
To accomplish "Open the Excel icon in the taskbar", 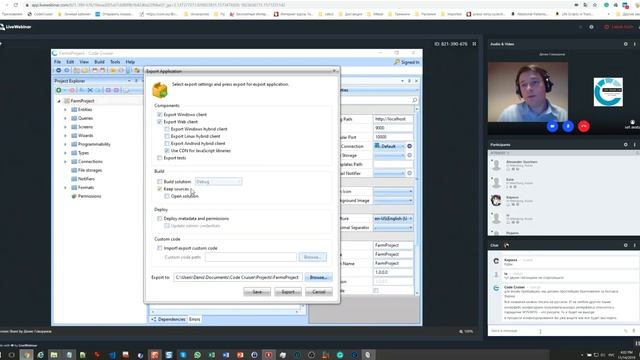I will [212, 355].
